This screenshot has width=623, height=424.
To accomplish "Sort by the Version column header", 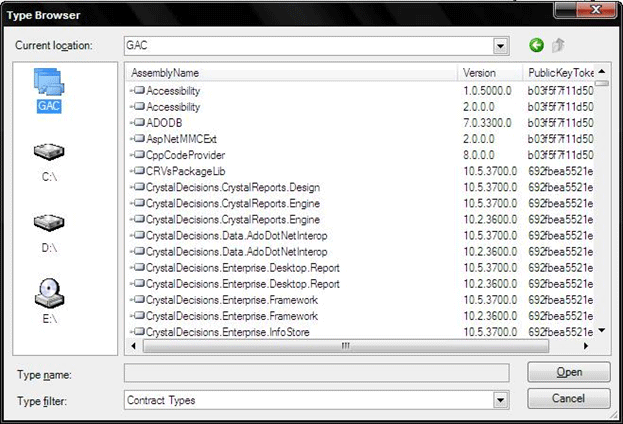I will 490,73.
